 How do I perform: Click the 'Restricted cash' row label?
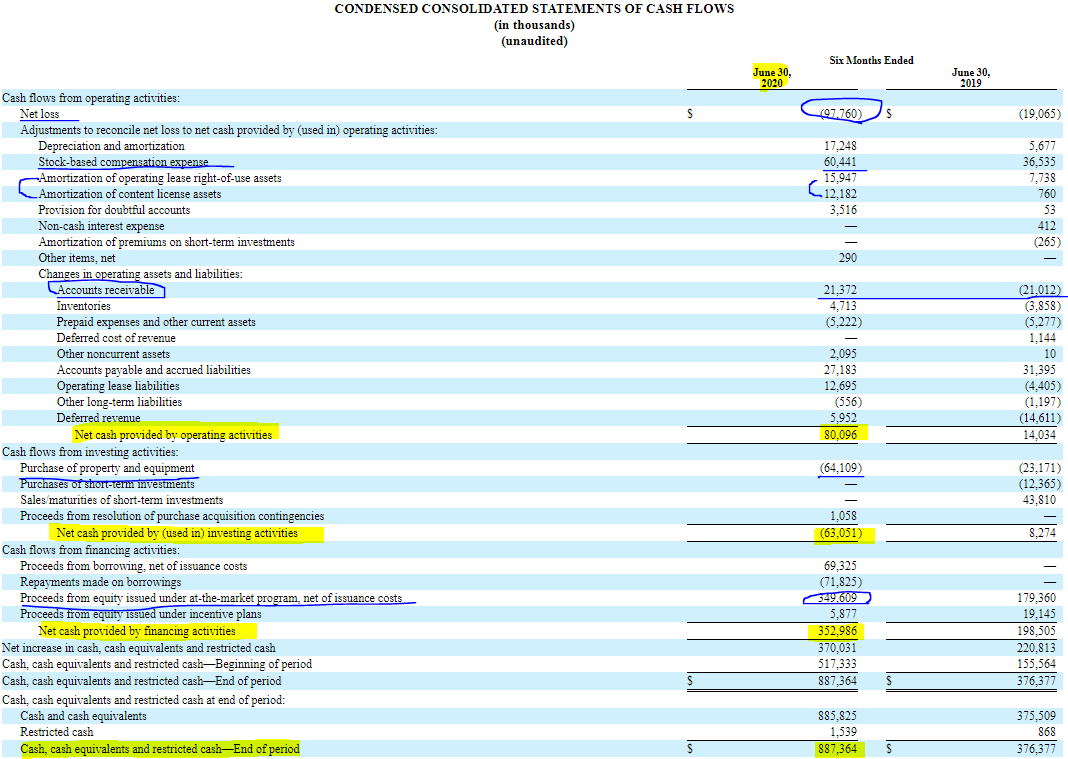tap(57, 732)
